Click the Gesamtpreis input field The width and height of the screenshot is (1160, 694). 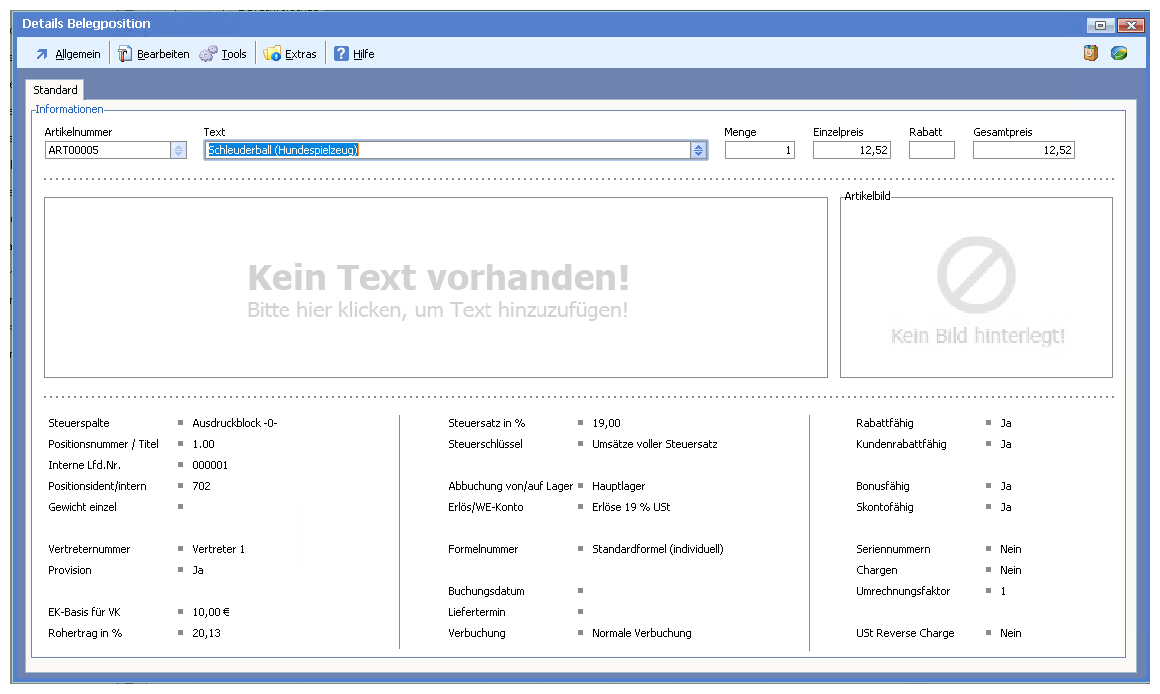(1023, 150)
